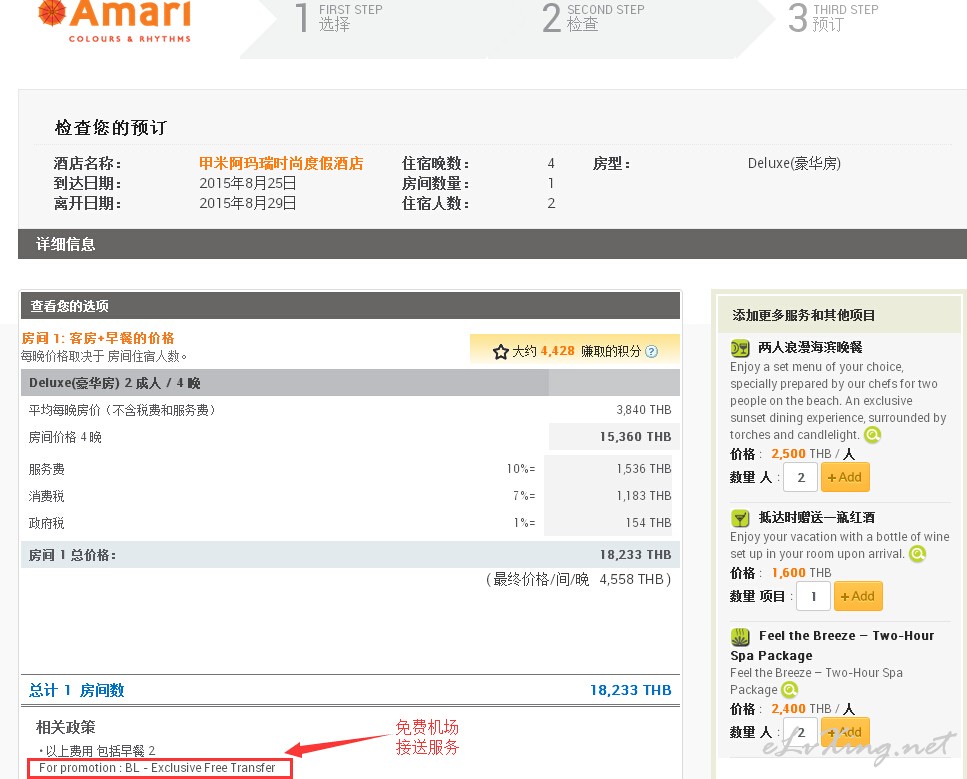Add the Two-Hour Spa Package
Viewport: 967px width, 779px height.
coord(845,732)
